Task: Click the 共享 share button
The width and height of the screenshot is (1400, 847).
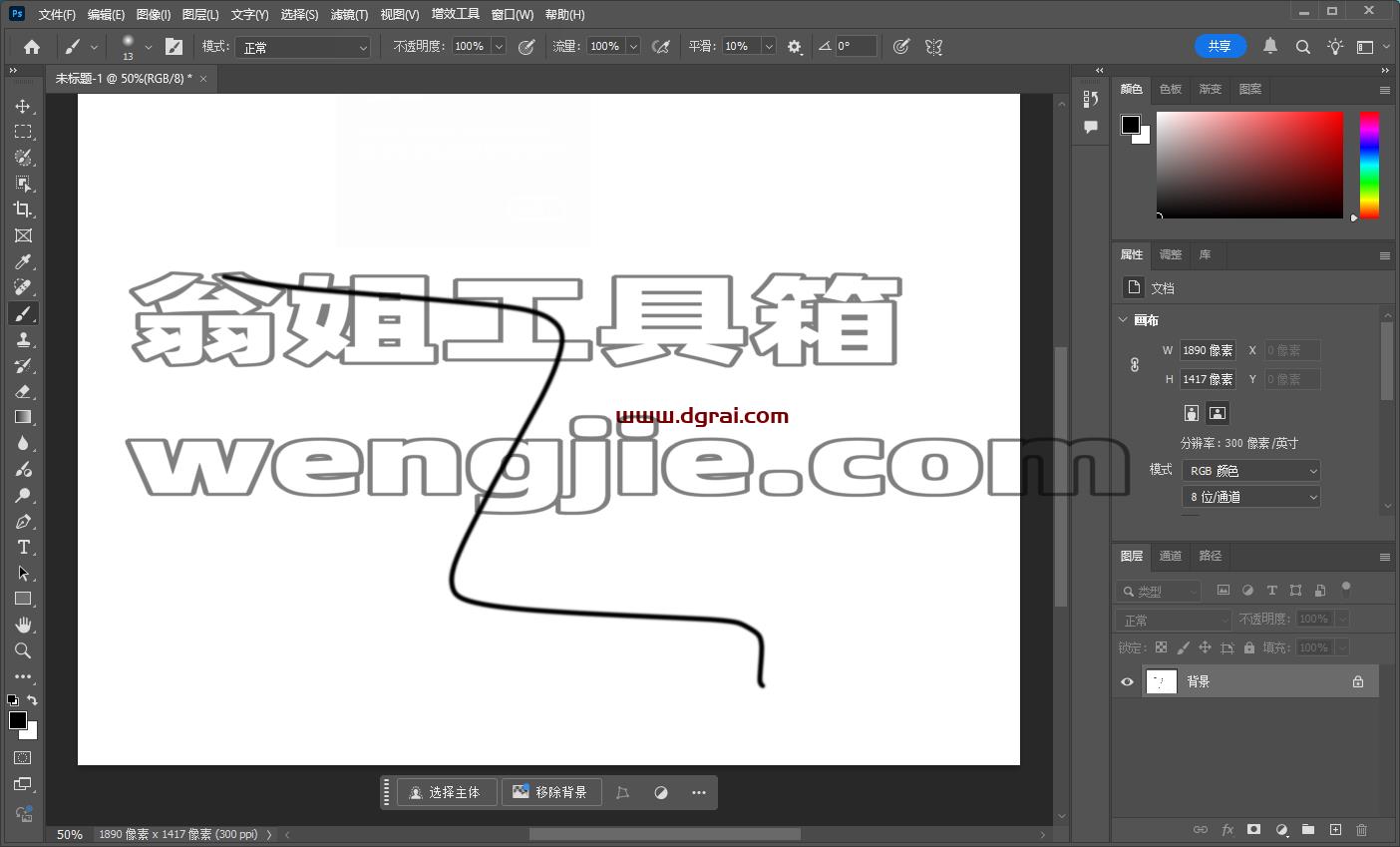Action: [x=1220, y=46]
